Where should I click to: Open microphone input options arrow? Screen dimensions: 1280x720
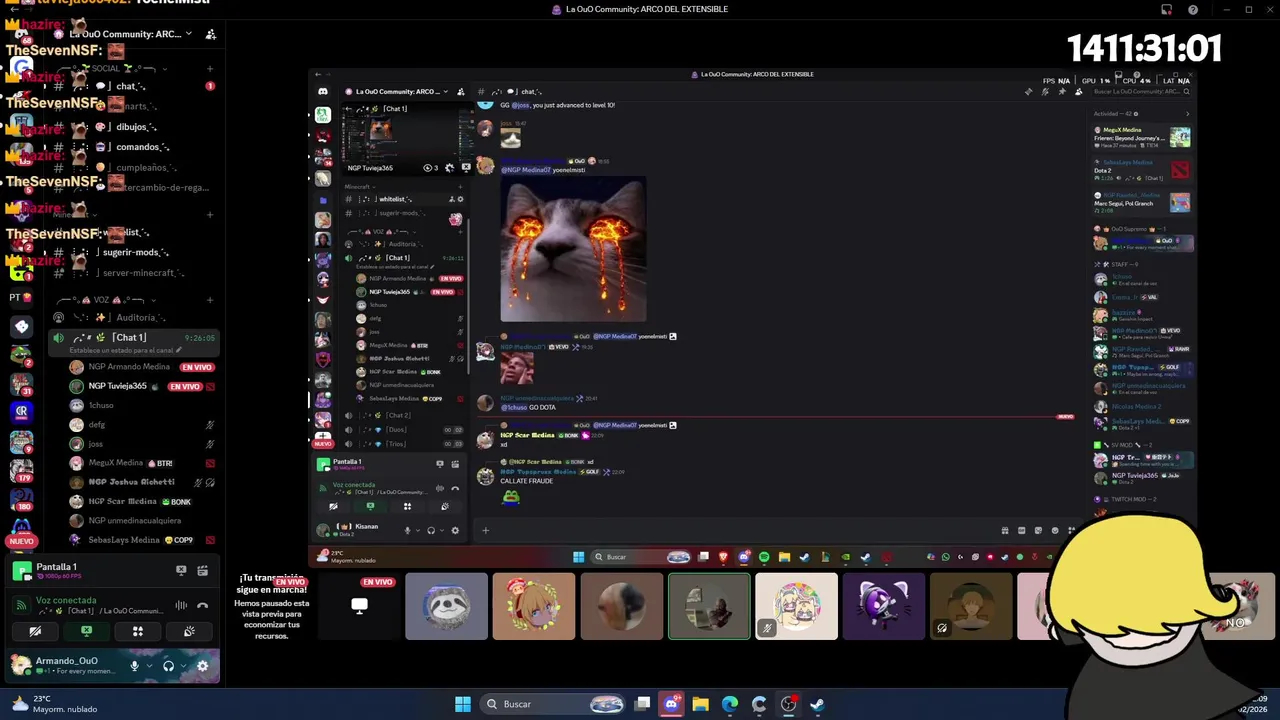[149, 666]
